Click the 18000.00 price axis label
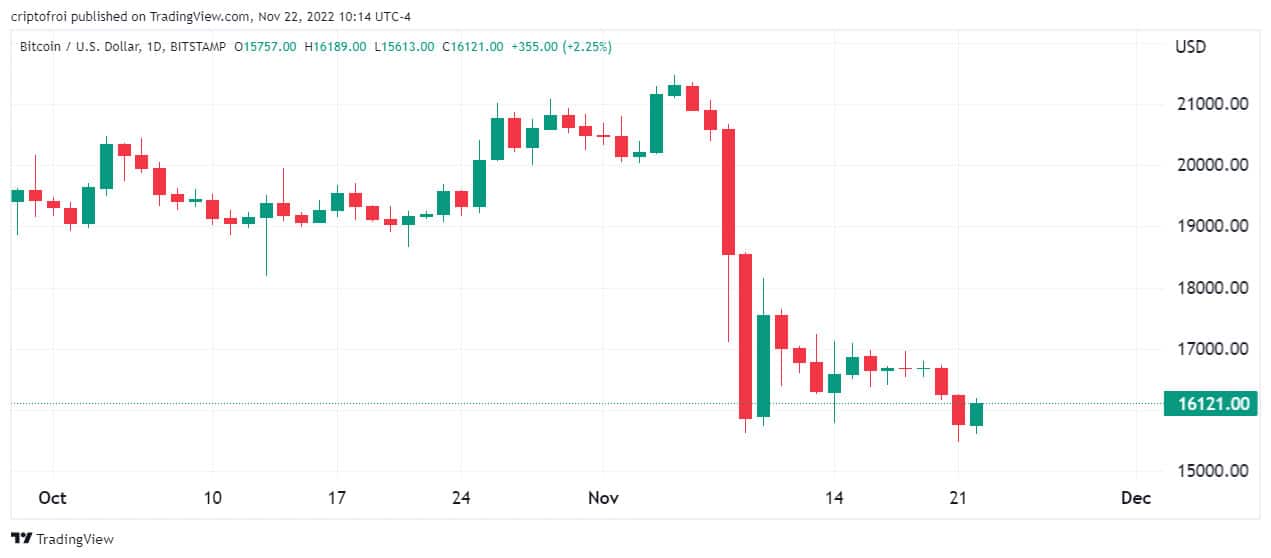Image resolution: width=1271 pixels, height=558 pixels. coord(1212,288)
